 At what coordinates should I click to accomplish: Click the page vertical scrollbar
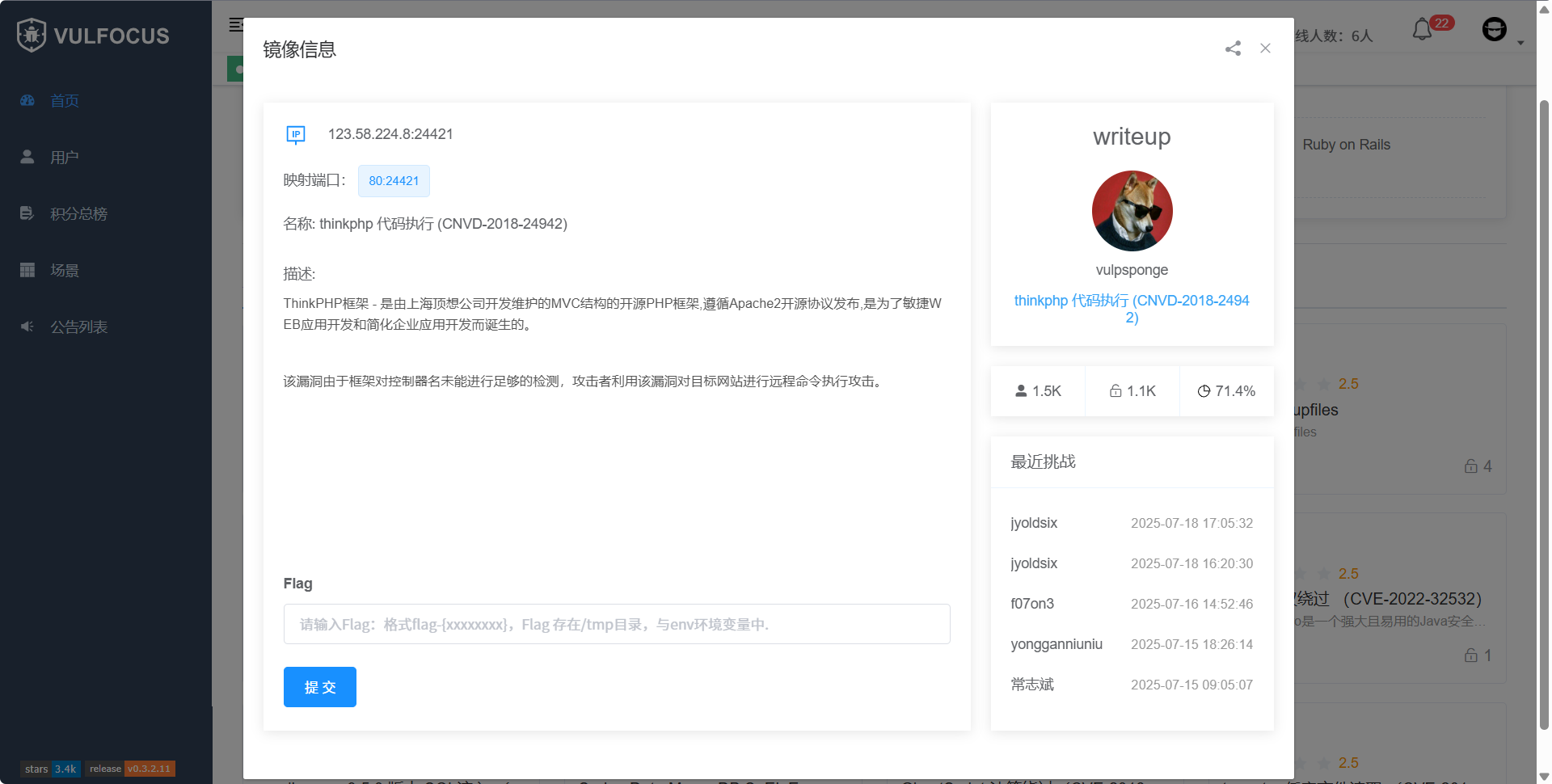click(x=1544, y=415)
